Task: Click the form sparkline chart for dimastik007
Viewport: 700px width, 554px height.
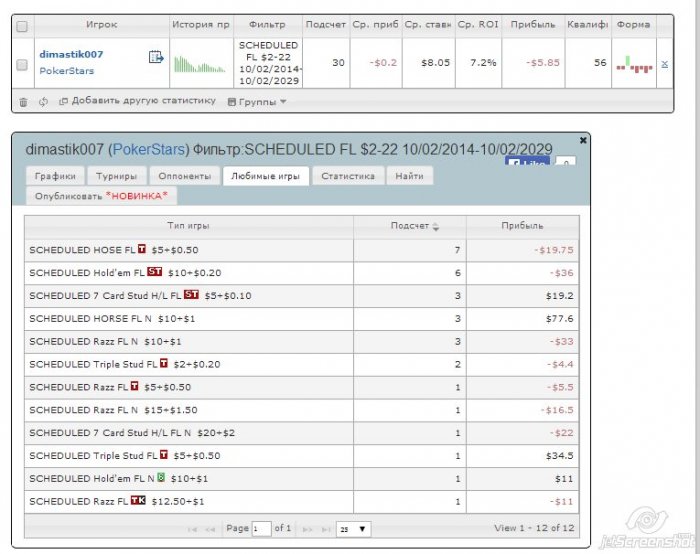Action: click(x=634, y=64)
